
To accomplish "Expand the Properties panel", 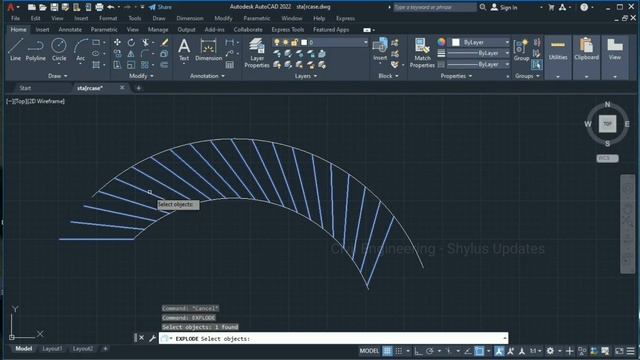I will [x=456, y=76].
